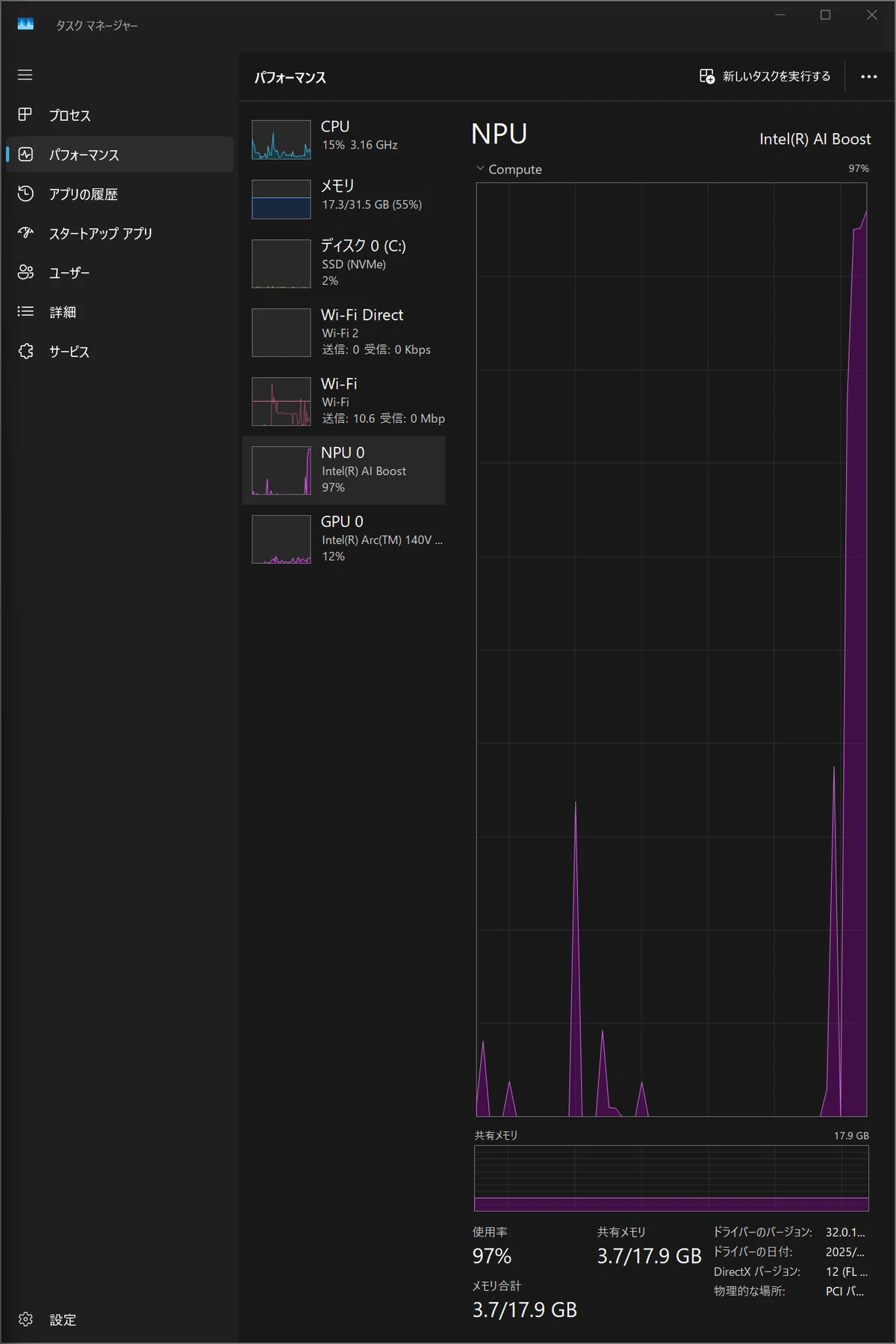
Task: Click the サービス puzzle-gear icon
Action: pyautogui.click(x=25, y=351)
